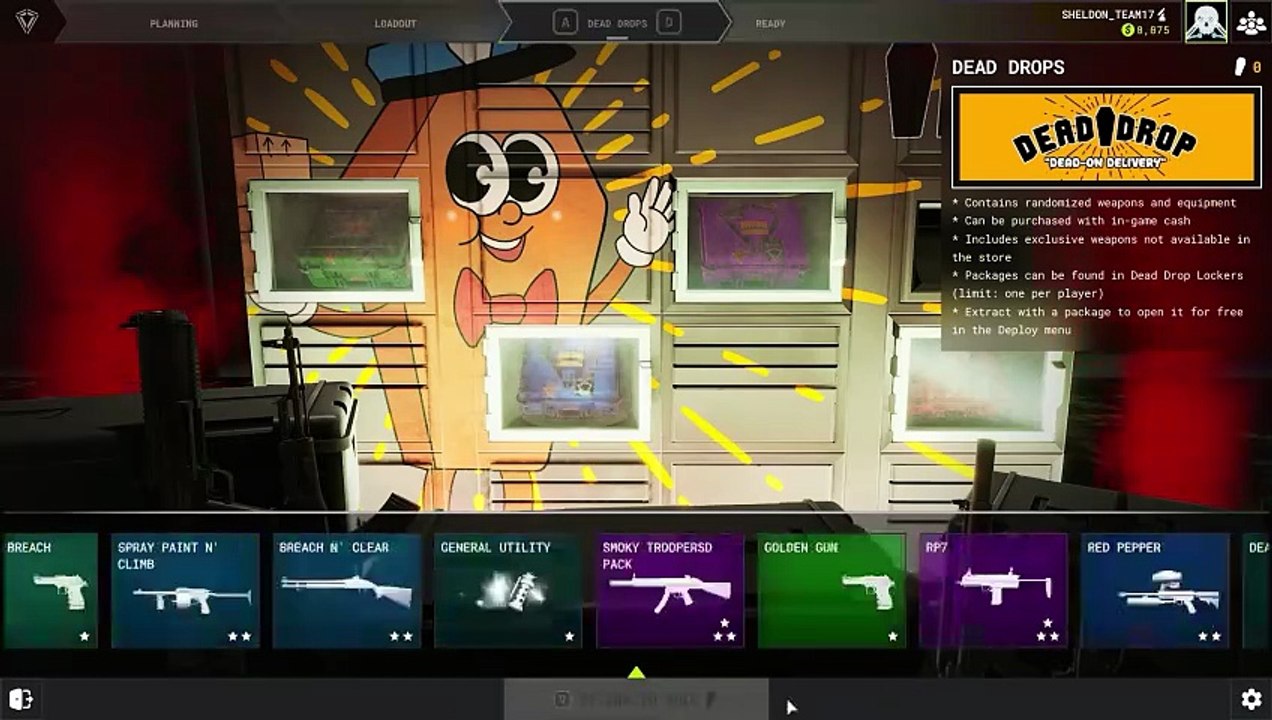Click the Dead Drop banner image
Image resolution: width=1272 pixels, height=720 pixels.
point(1106,138)
